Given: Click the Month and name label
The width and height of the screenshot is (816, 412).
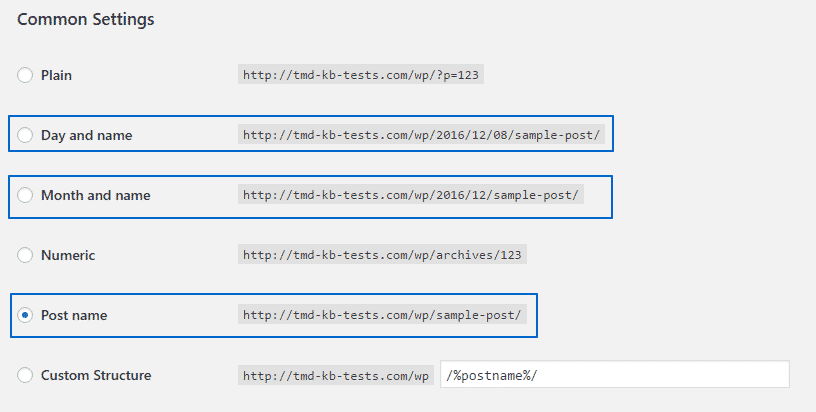Looking at the screenshot, I should [x=96, y=195].
